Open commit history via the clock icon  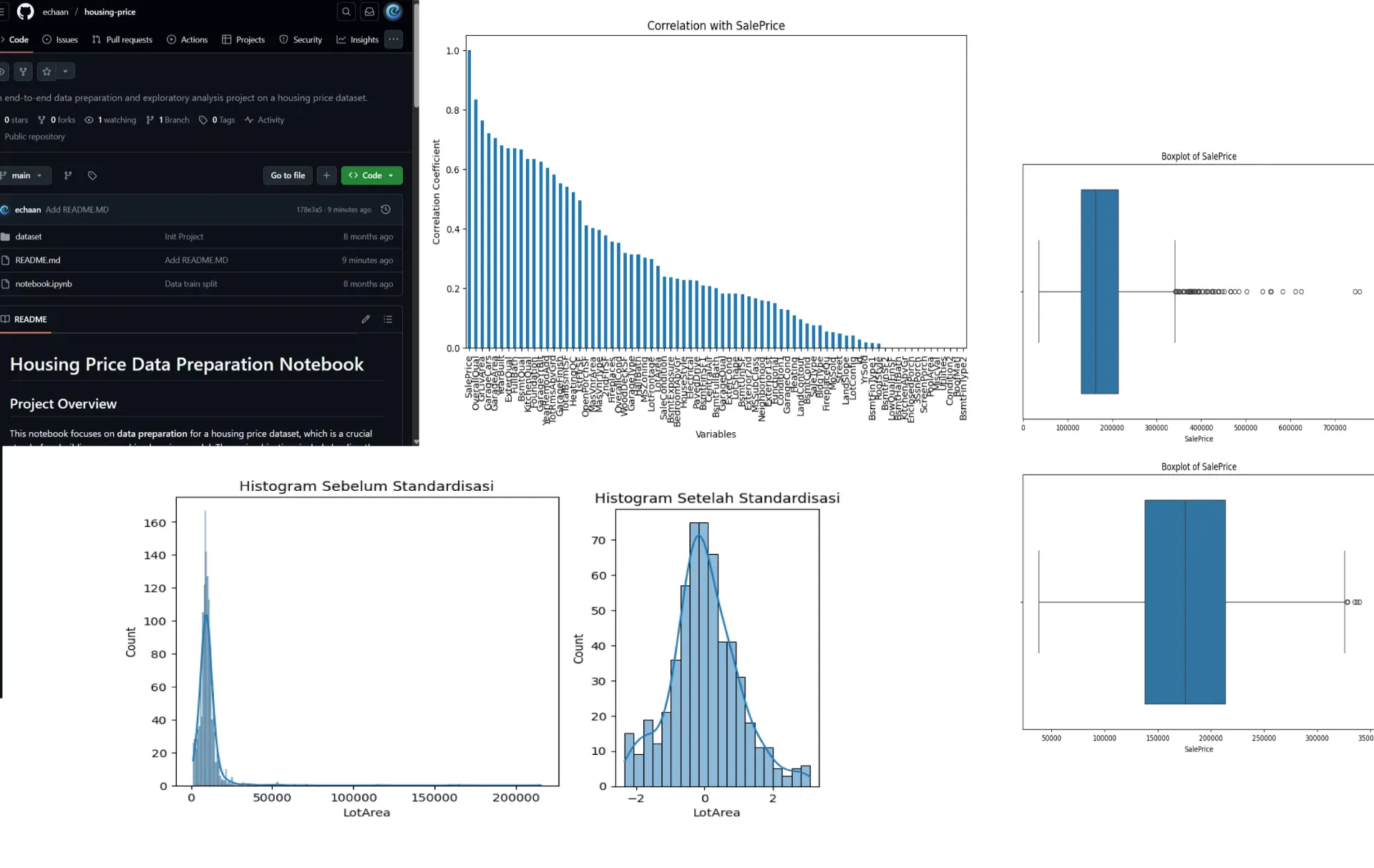385,209
